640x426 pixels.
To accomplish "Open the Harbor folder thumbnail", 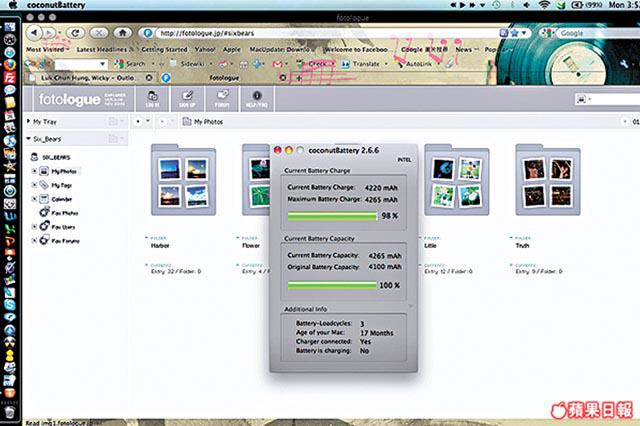I will 183,180.
